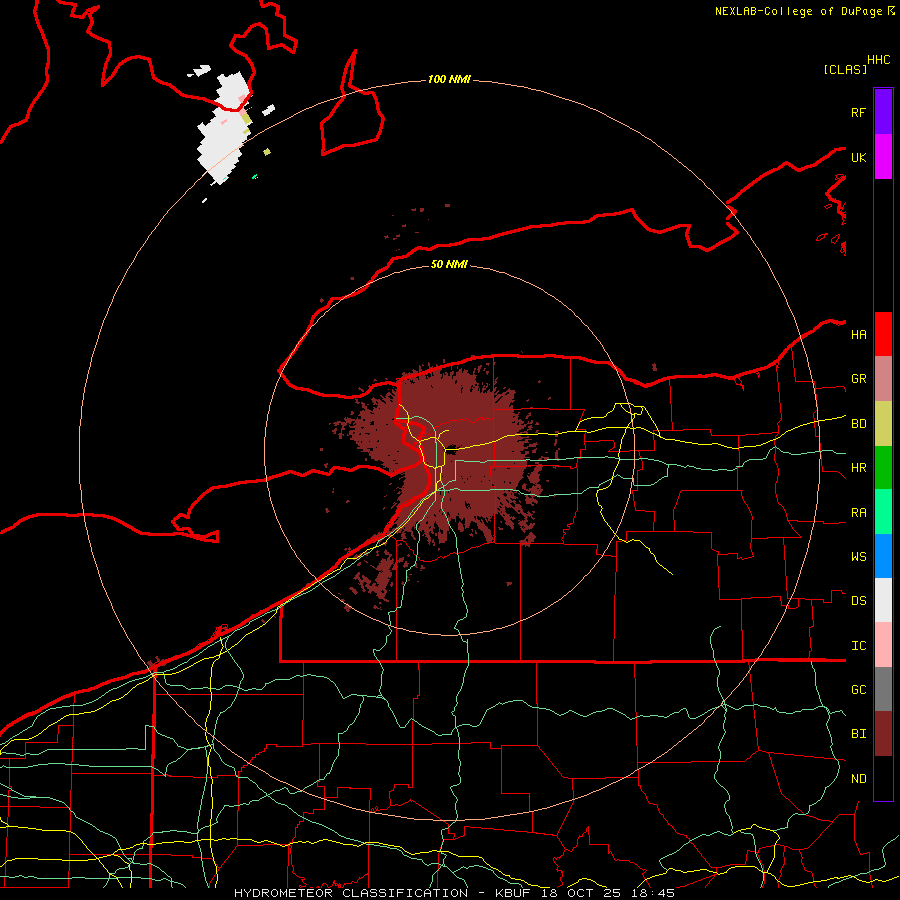
Task: Click the DS legend label
Action: [858, 601]
